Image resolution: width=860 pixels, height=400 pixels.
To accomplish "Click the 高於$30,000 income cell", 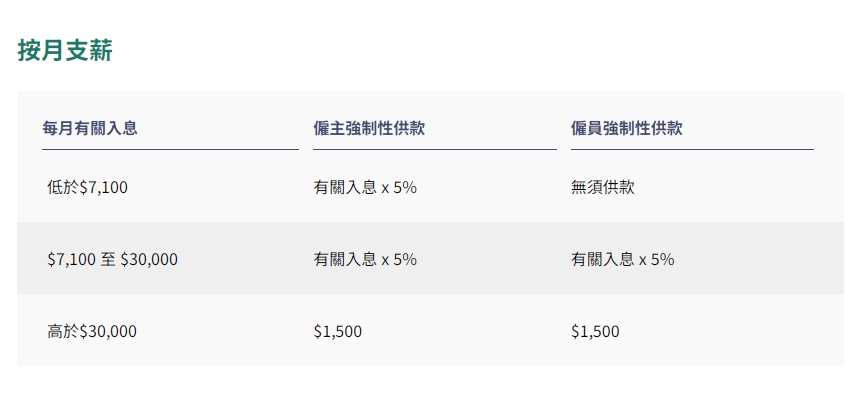I will [92, 331].
